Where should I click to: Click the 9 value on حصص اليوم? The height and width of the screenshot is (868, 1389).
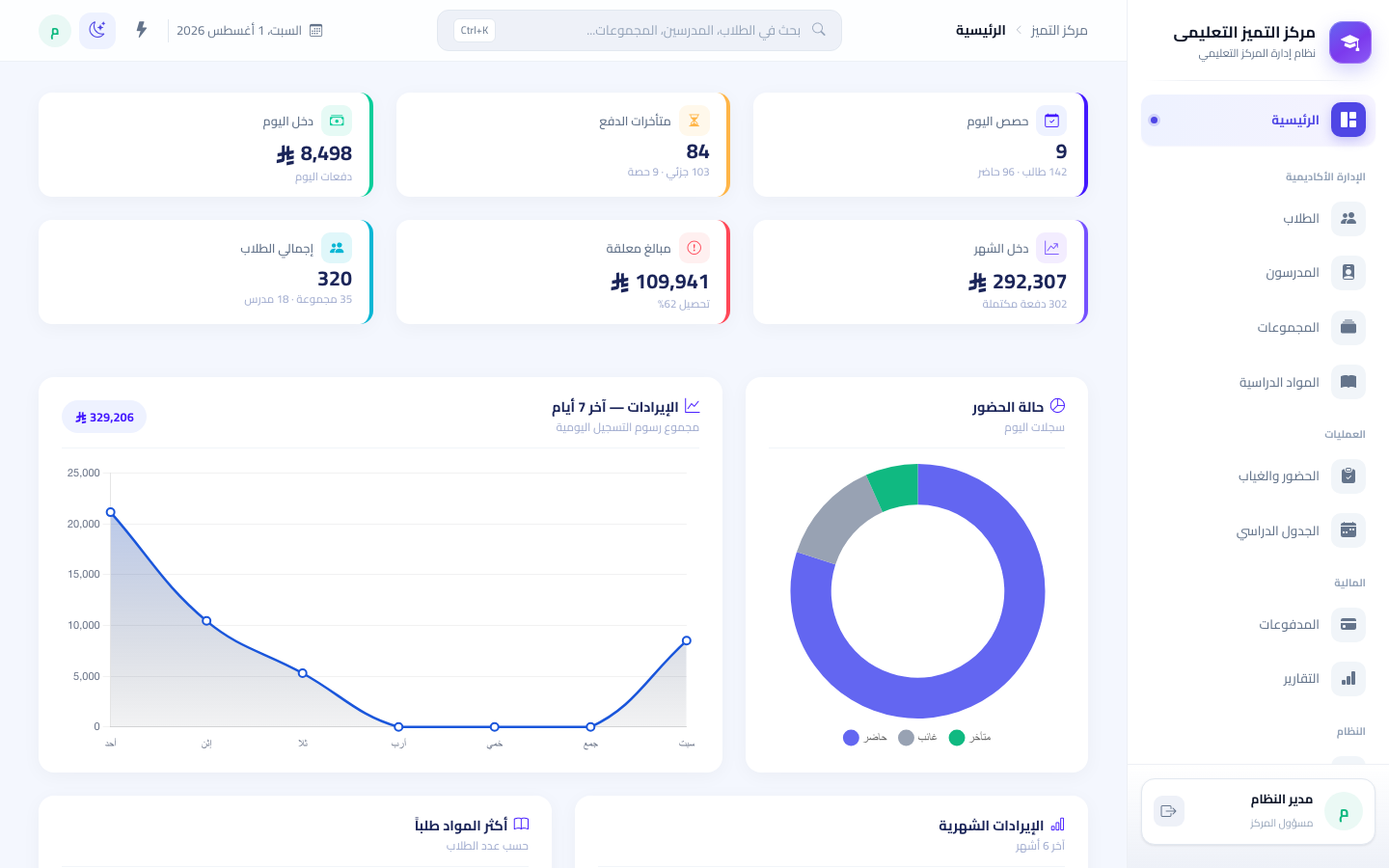(x=1061, y=151)
